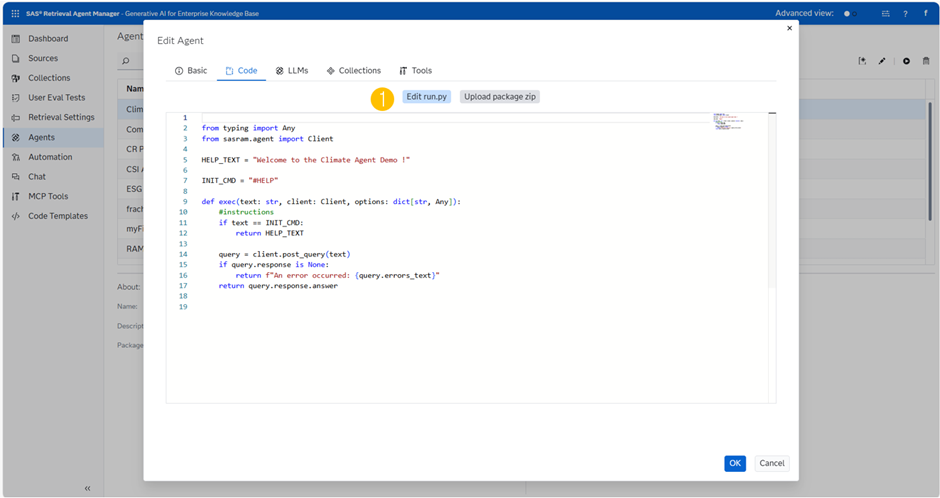
Task: Switch to the LLMs tab
Action: click(292, 71)
